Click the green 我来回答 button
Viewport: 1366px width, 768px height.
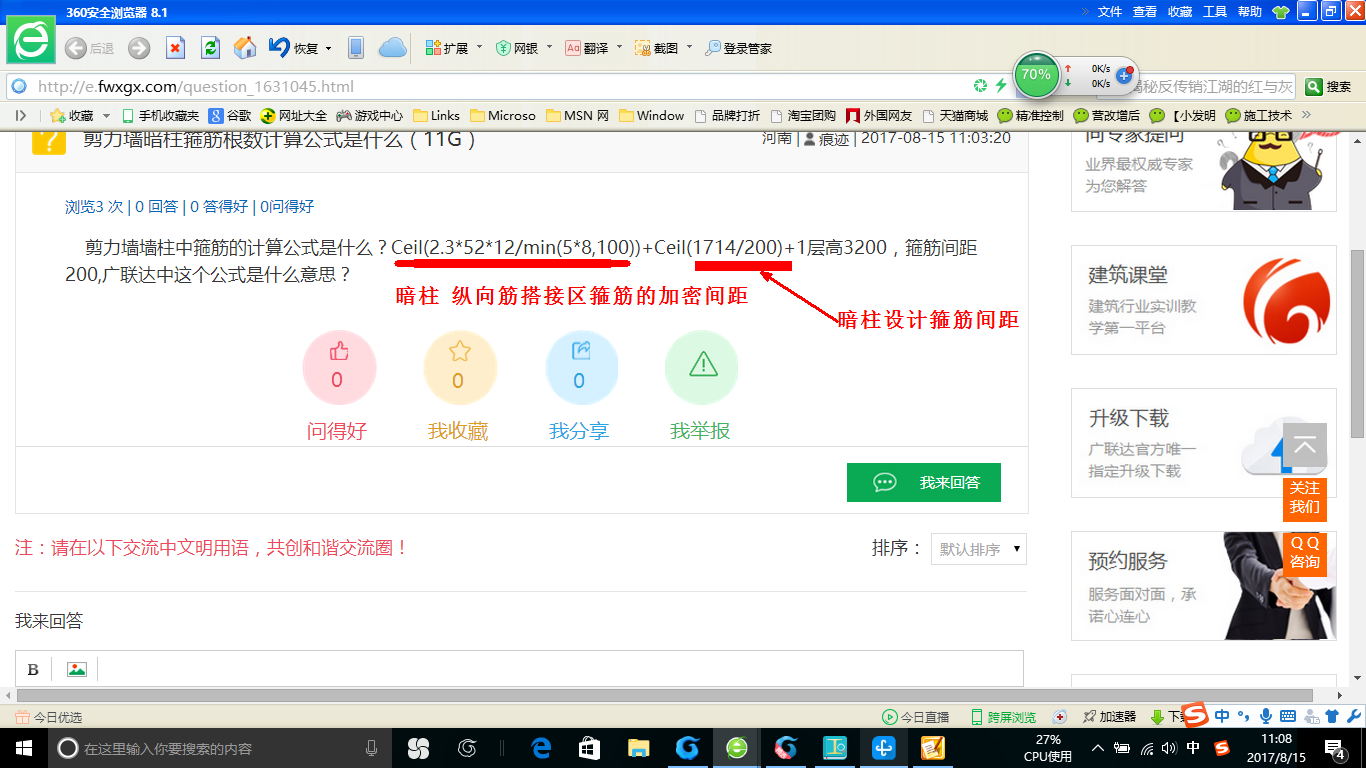click(923, 482)
